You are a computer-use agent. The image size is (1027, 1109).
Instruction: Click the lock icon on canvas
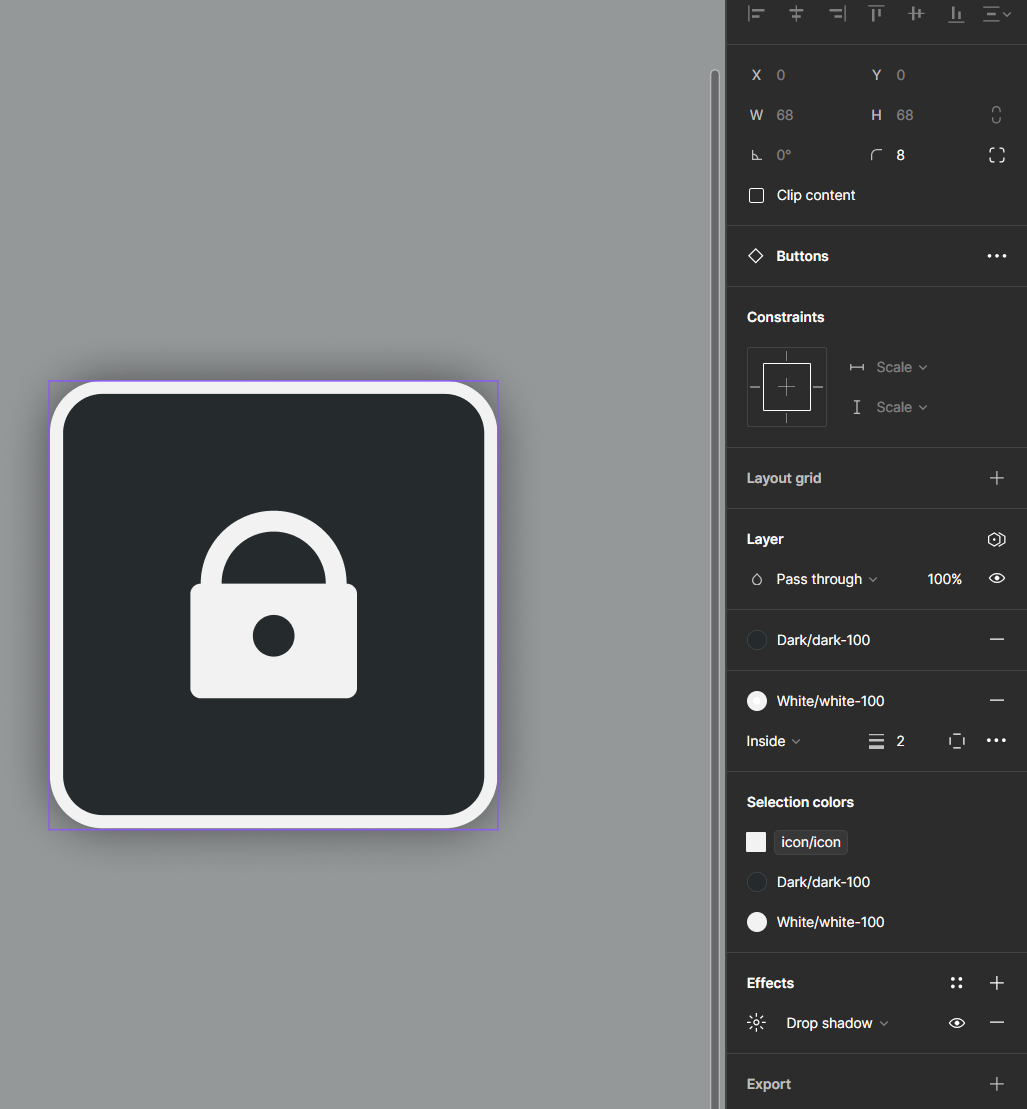[274, 605]
